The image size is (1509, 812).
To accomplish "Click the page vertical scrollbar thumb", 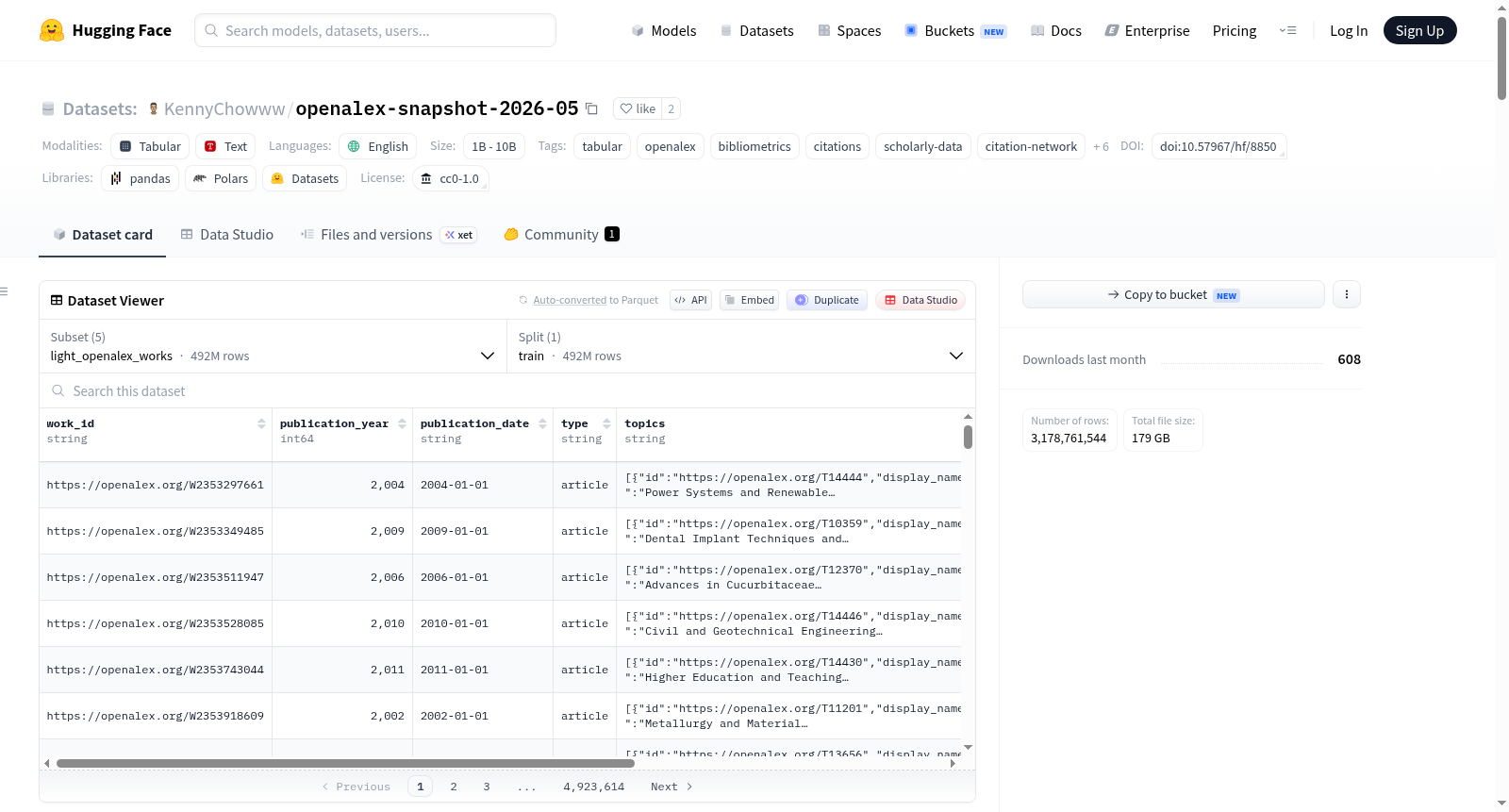I will tap(1501, 58).
